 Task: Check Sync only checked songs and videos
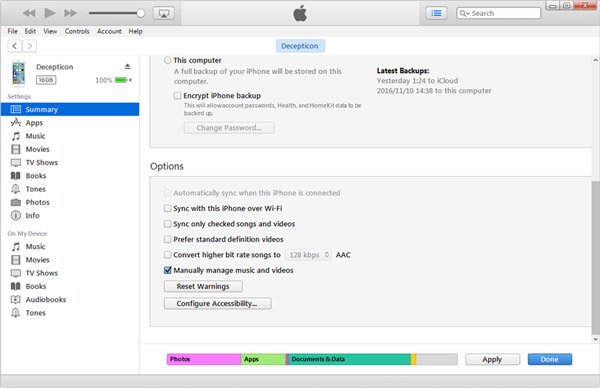coord(167,224)
